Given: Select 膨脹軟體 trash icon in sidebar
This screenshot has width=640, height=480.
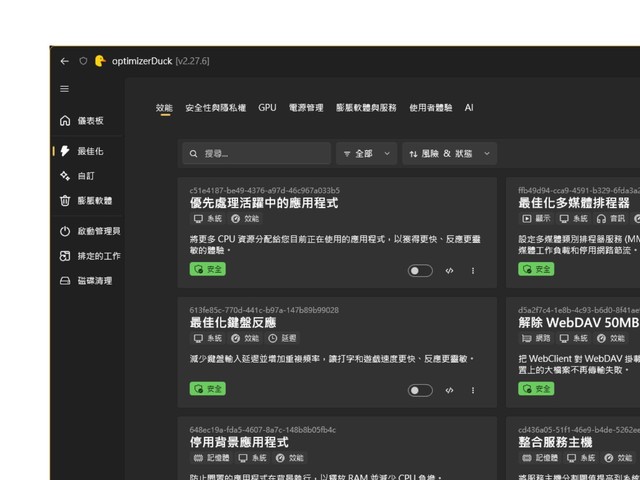Looking at the screenshot, I should pyautogui.click(x=65, y=200).
